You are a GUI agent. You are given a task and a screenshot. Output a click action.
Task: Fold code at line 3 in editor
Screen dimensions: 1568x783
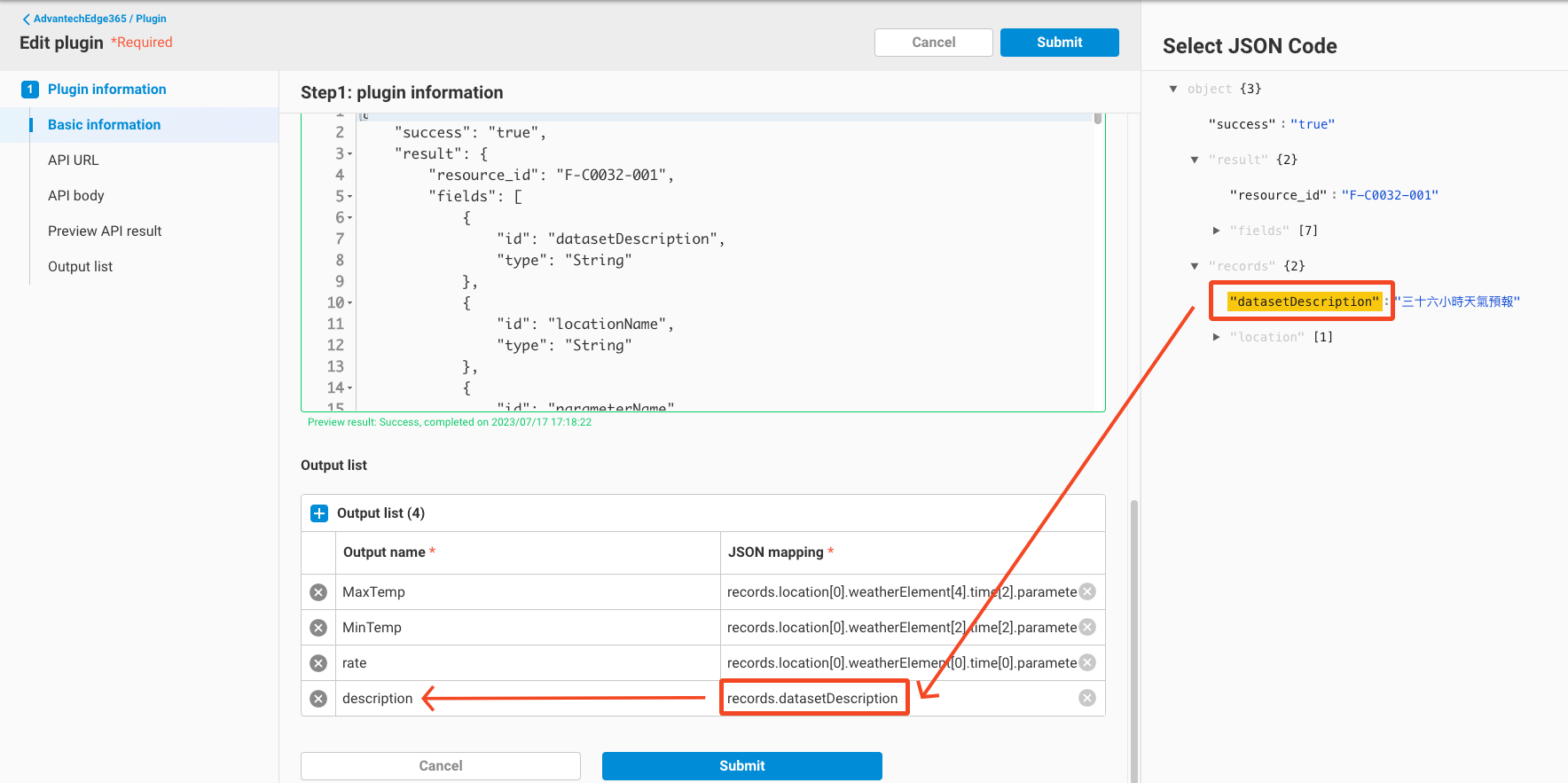pyautogui.click(x=350, y=154)
